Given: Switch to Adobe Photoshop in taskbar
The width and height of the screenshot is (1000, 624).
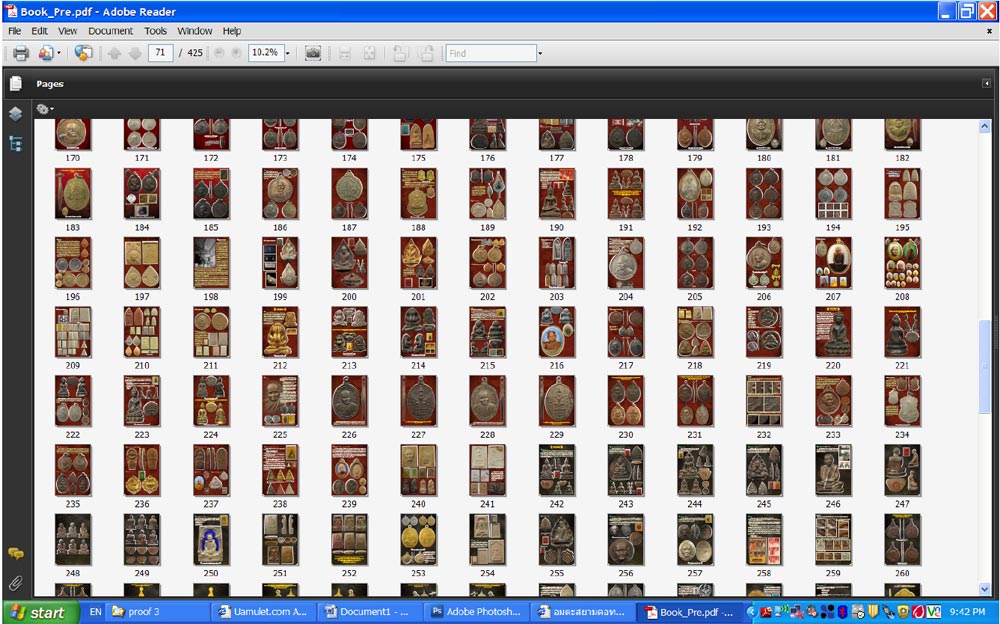Looking at the screenshot, I should click(475, 612).
